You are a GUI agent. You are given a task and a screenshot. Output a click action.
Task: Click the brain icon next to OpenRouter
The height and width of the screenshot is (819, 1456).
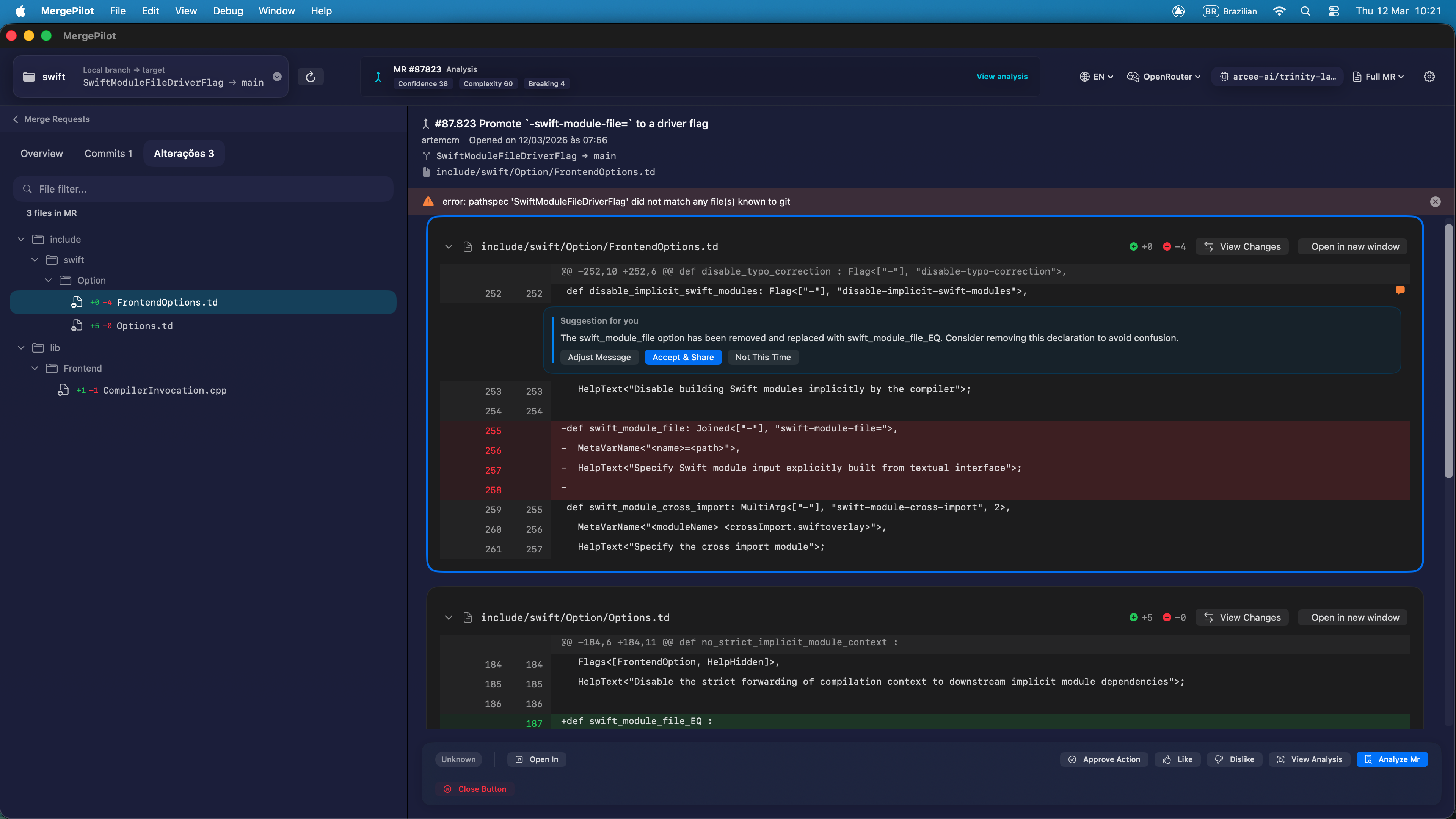[1132, 77]
